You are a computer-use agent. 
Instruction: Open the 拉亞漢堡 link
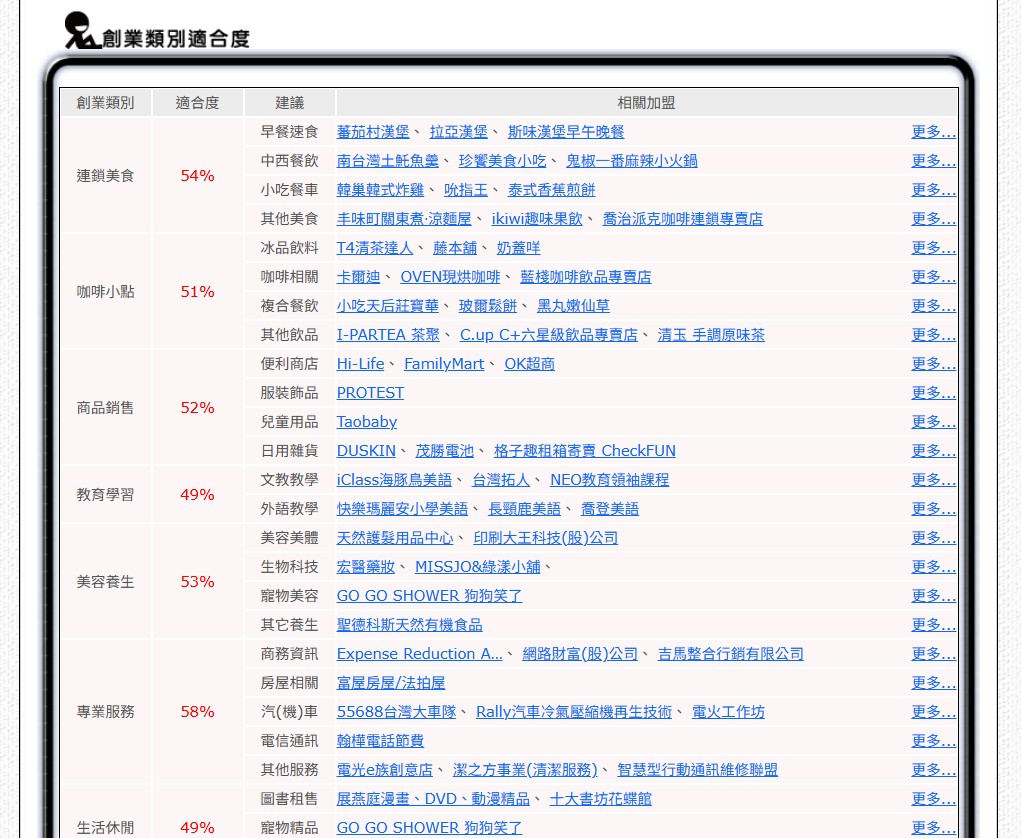(x=458, y=132)
